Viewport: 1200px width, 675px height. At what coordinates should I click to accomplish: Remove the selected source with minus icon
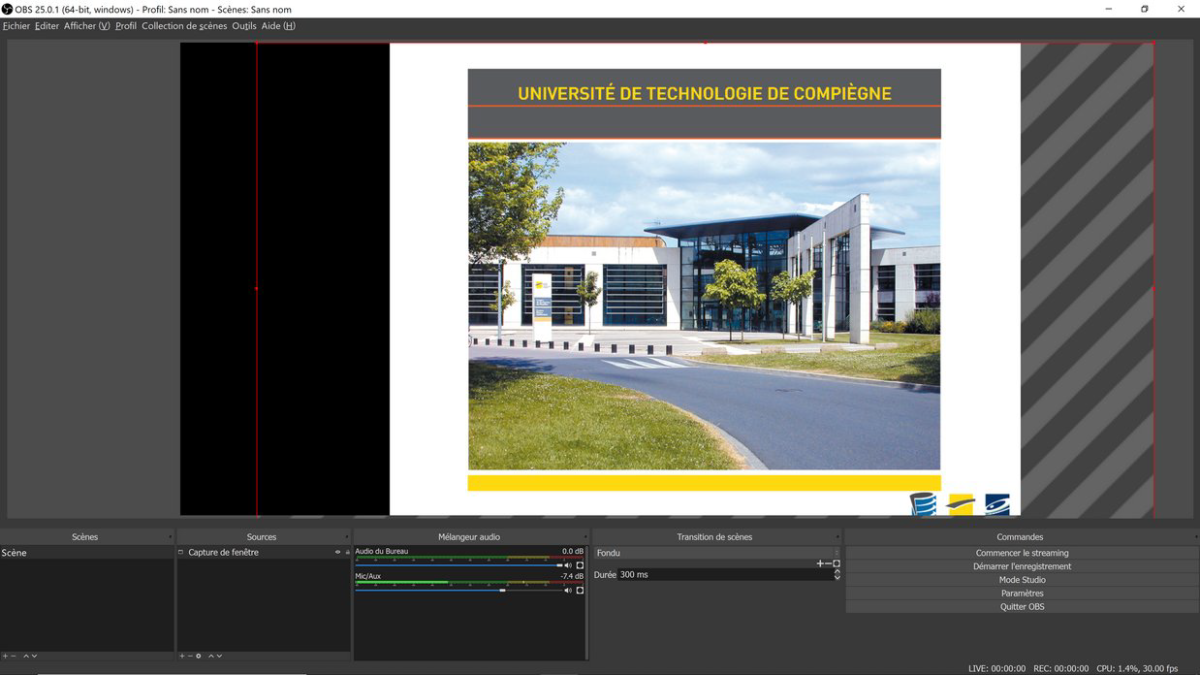(190, 656)
